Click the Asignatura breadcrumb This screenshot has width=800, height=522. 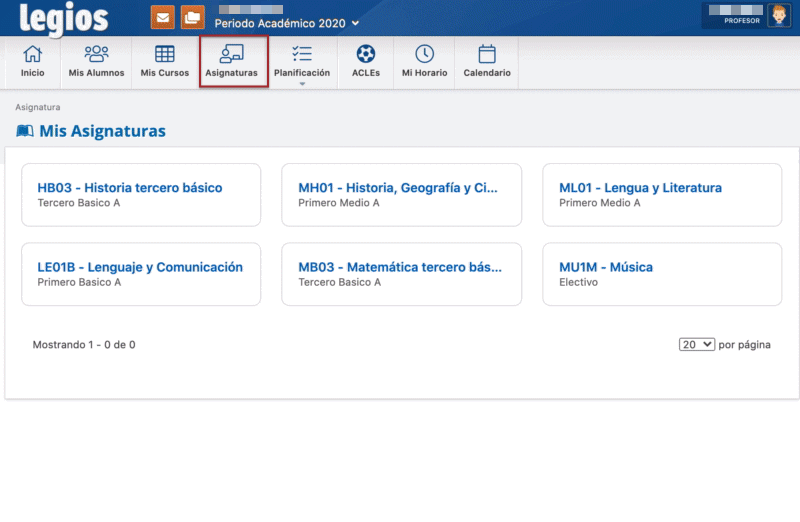pyautogui.click(x=38, y=107)
